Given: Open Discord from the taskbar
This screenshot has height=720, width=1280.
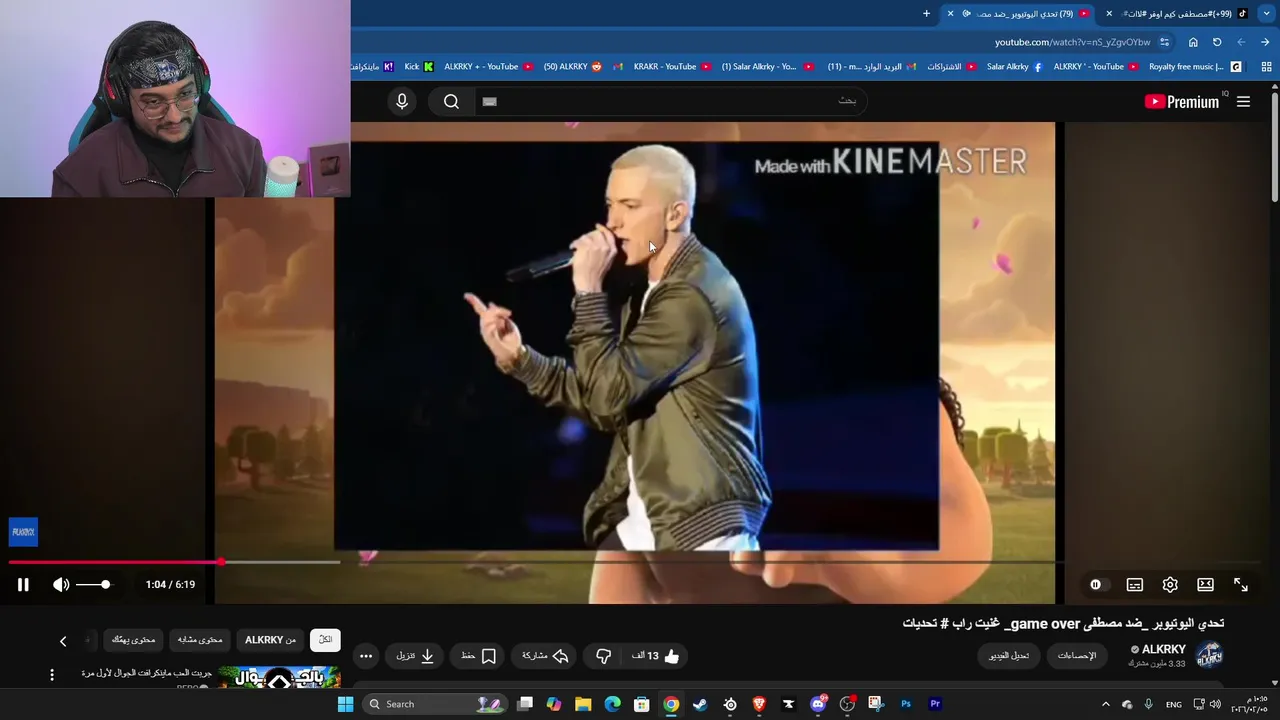Looking at the screenshot, I should [818, 704].
